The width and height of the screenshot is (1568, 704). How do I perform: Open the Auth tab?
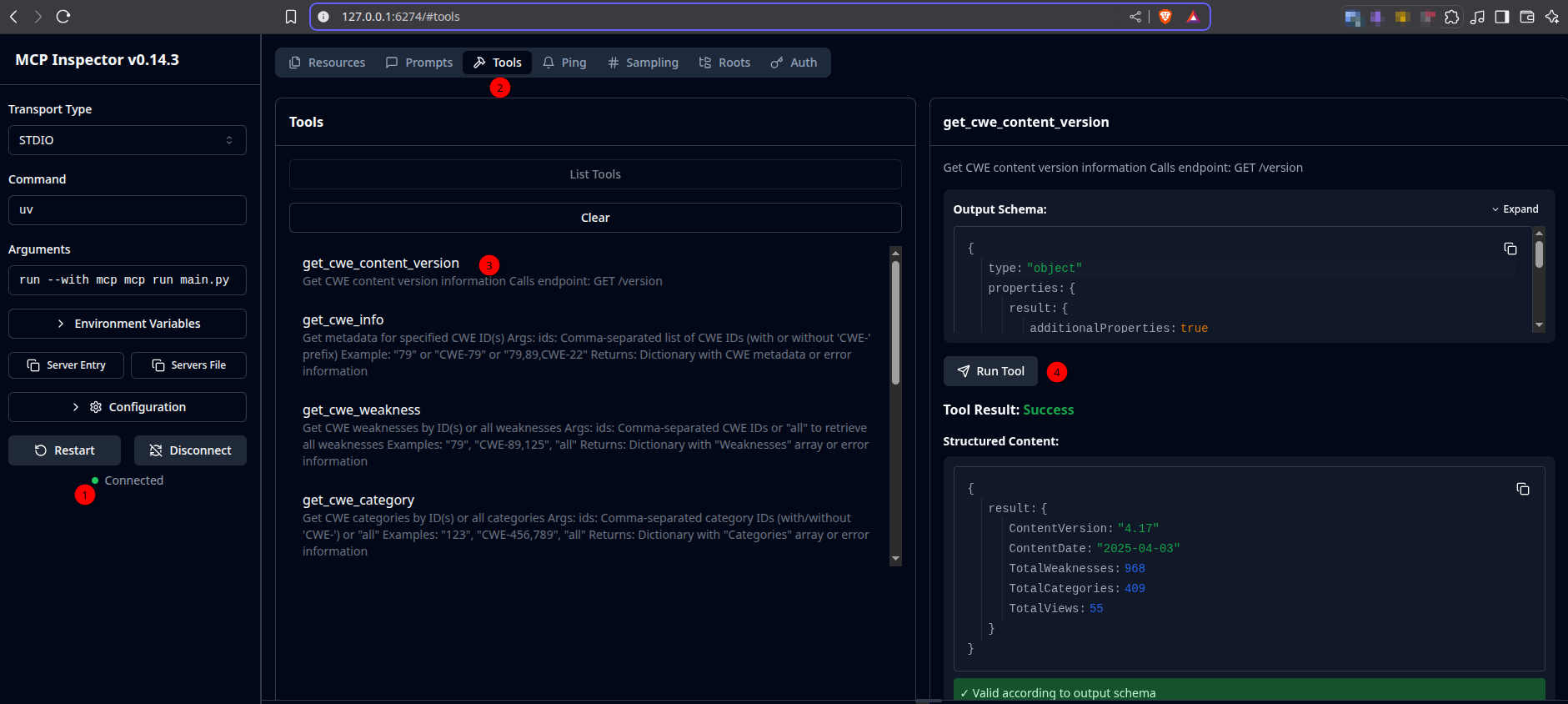coord(794,63)
